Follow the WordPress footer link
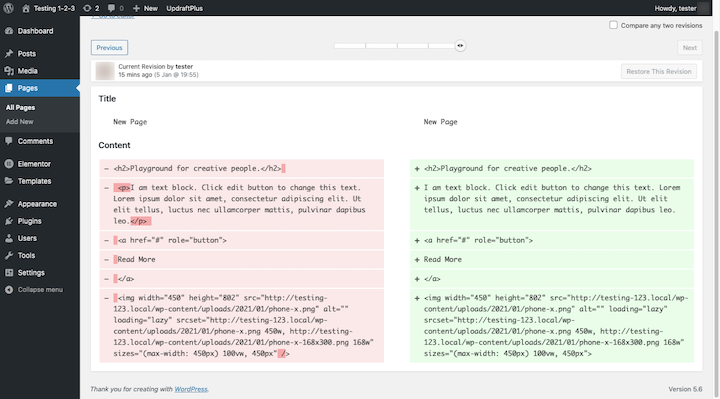 click(191, 389)
